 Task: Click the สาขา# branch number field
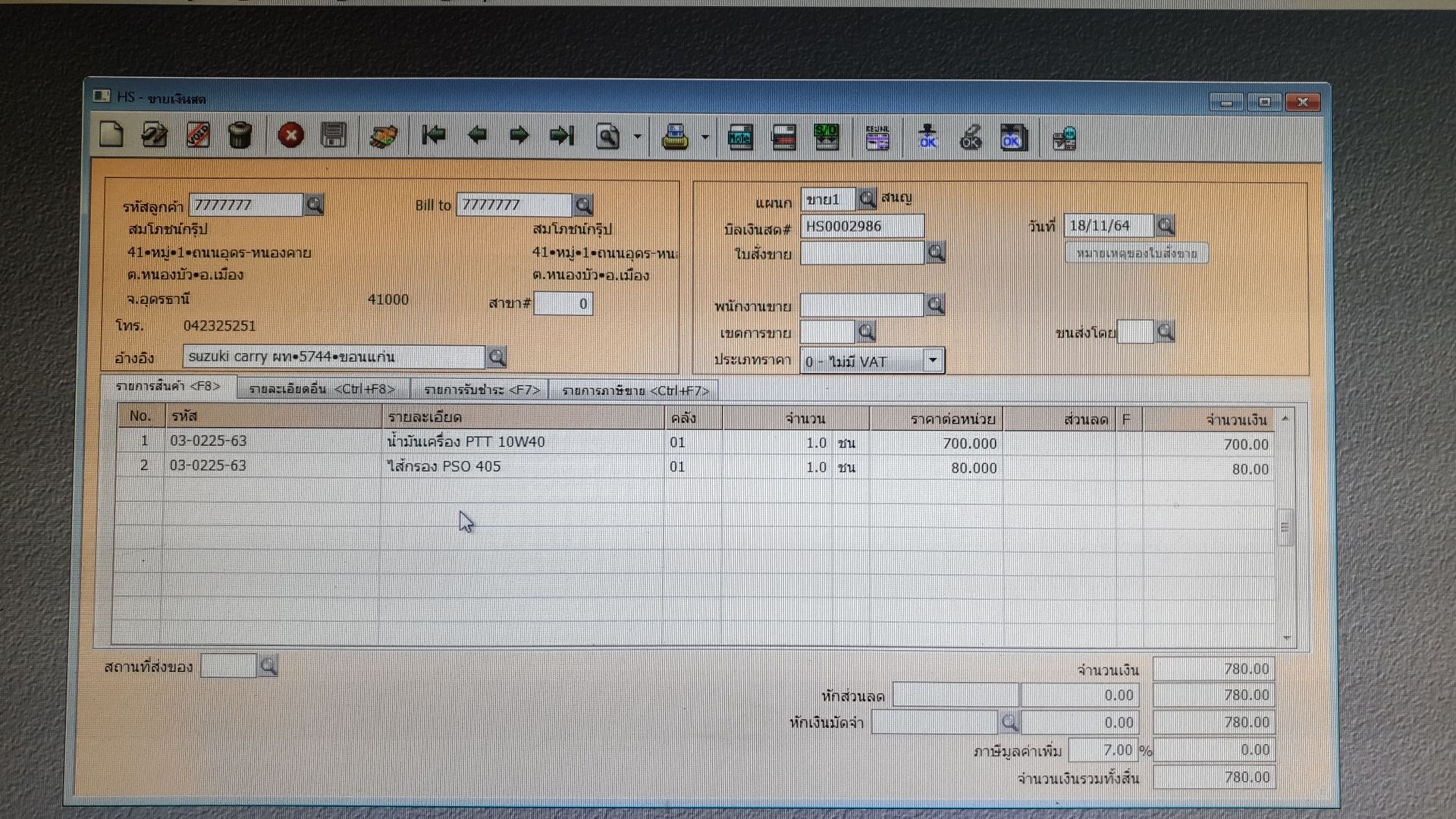coord(563,303)
